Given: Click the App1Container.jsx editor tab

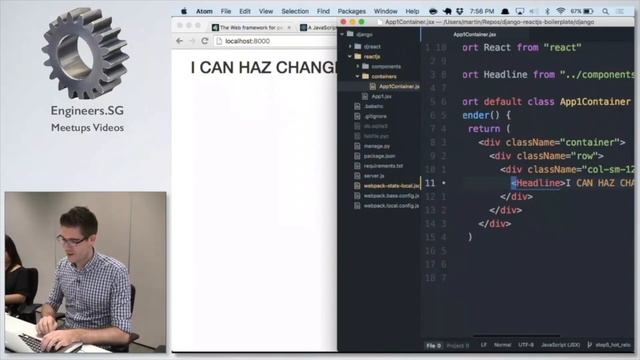Looking at the screenshot, I should pyautogui.click(x=474, y=35).
